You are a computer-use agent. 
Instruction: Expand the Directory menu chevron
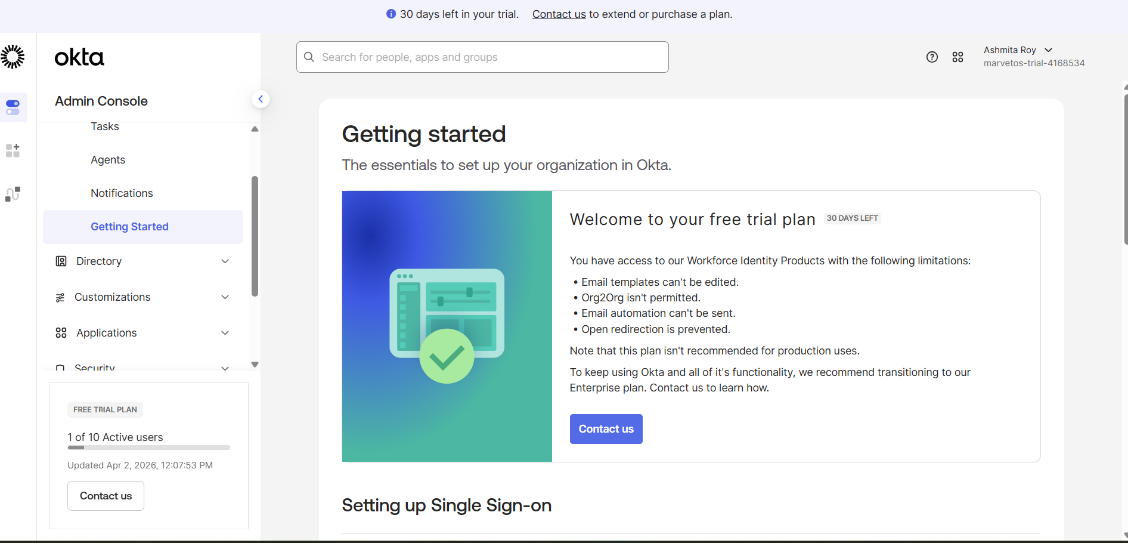click(225, 261)
